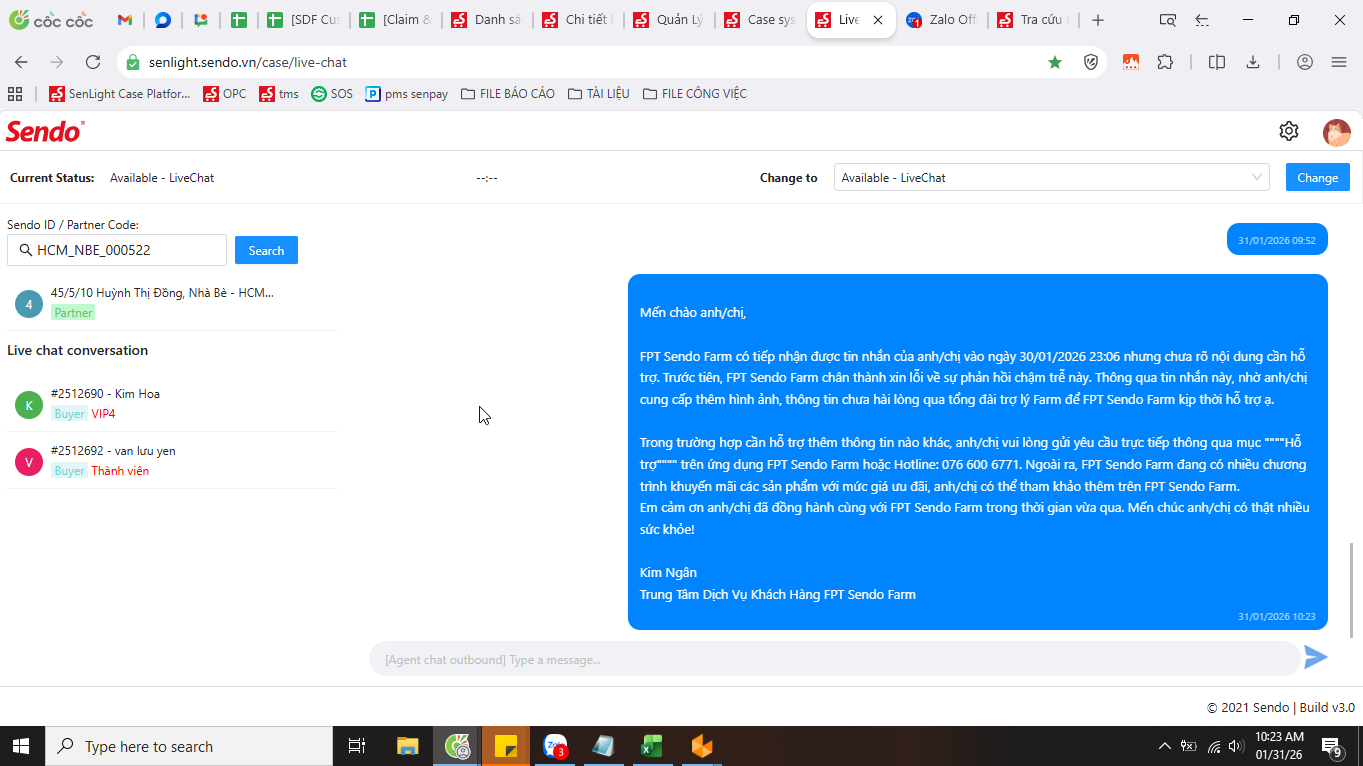
Task: Close the Live chat tab
Action: click(x=878, y=20)
